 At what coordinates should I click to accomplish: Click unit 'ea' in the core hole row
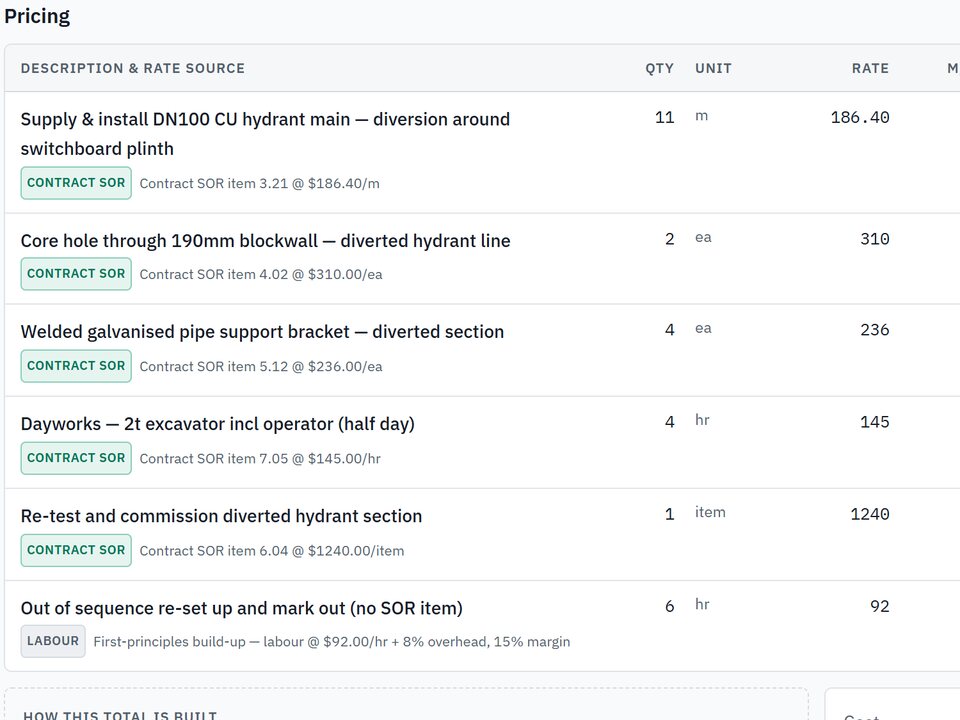[x=703, y=238]
